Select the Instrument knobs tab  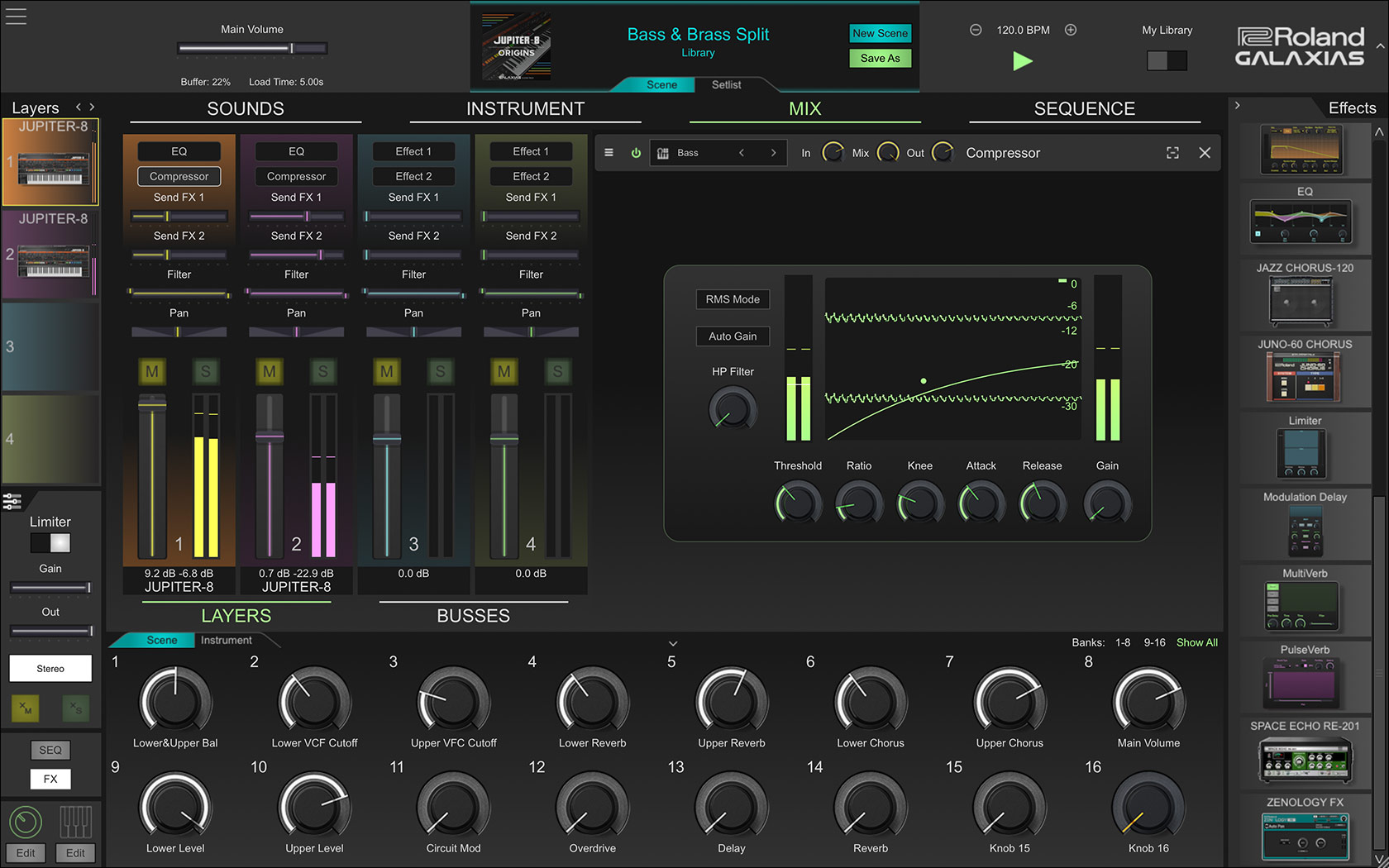click(x=227, y=640)
